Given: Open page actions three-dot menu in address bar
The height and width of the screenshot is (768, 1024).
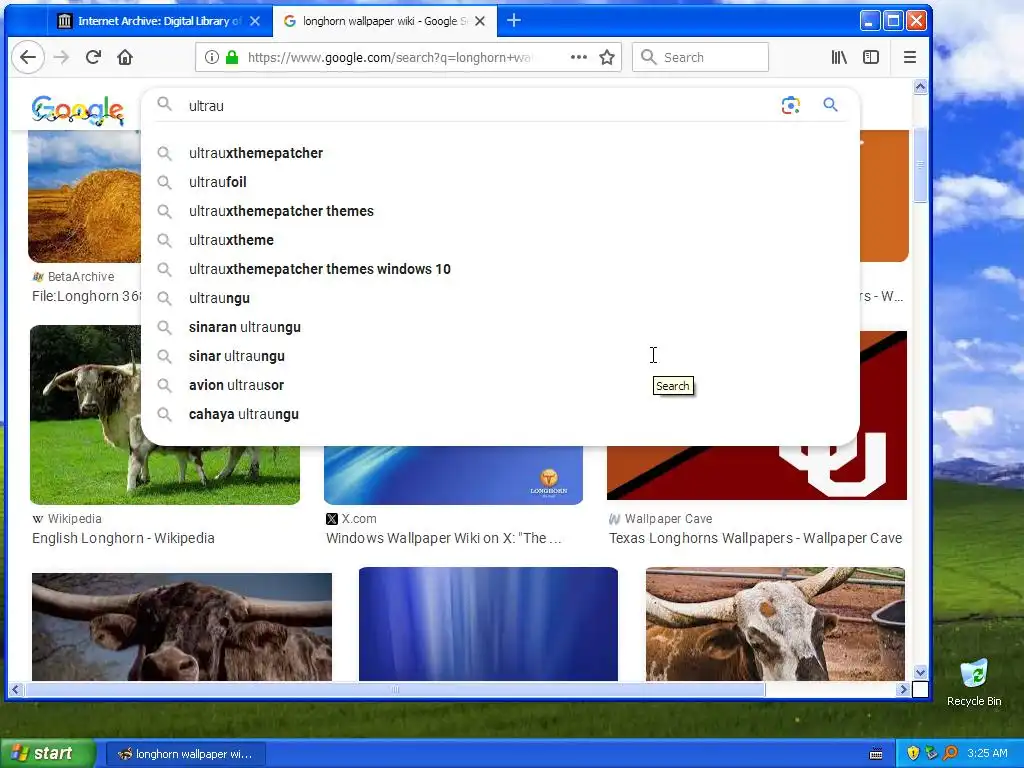Looking at the screenshot, I should [579, 57].
